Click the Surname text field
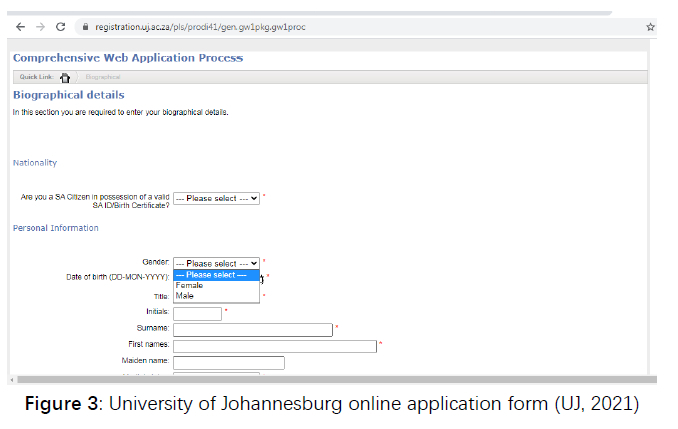 [252, 329]
